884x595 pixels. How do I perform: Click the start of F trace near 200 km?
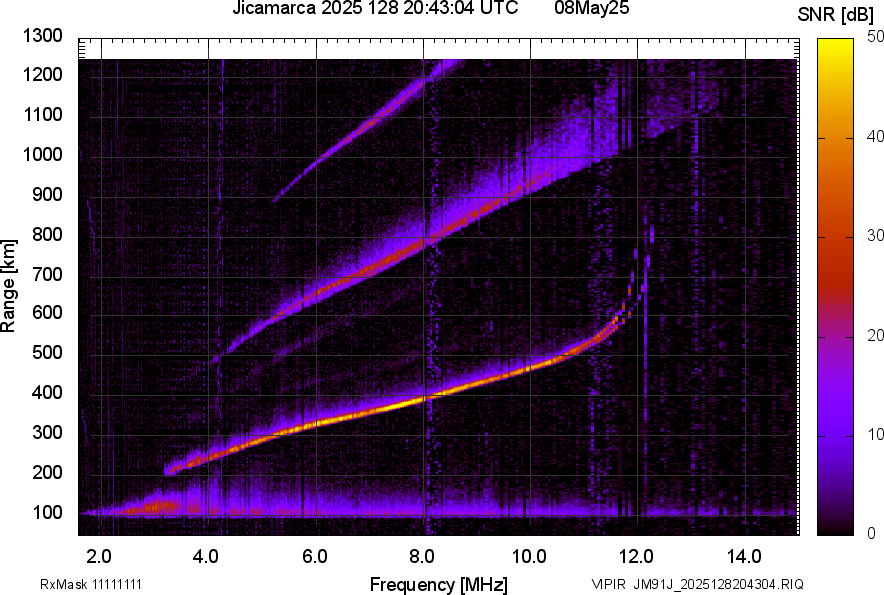tap(170, 469)
